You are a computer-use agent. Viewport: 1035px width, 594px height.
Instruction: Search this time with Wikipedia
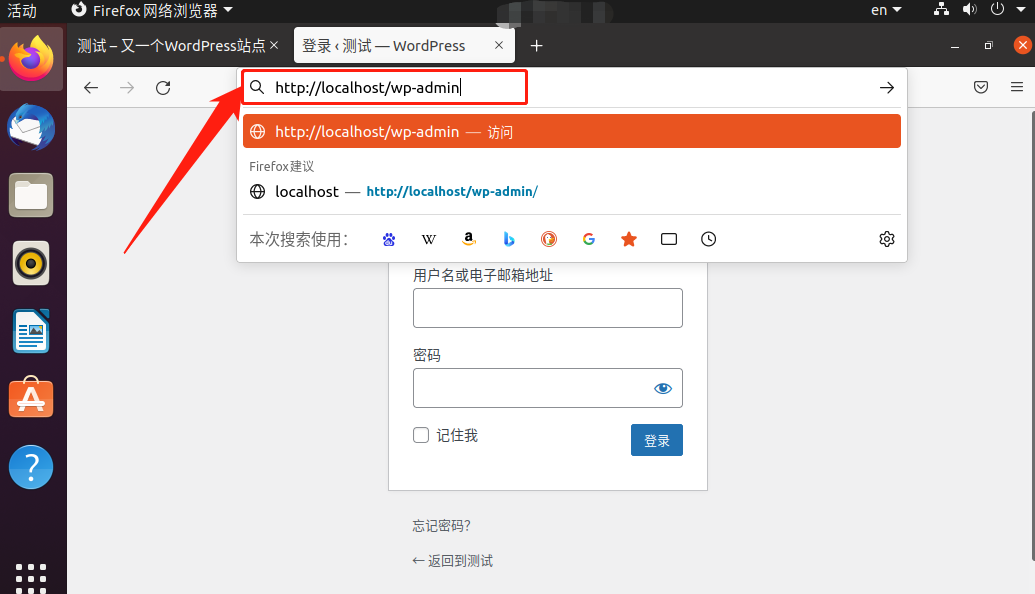tap(429, 239)
